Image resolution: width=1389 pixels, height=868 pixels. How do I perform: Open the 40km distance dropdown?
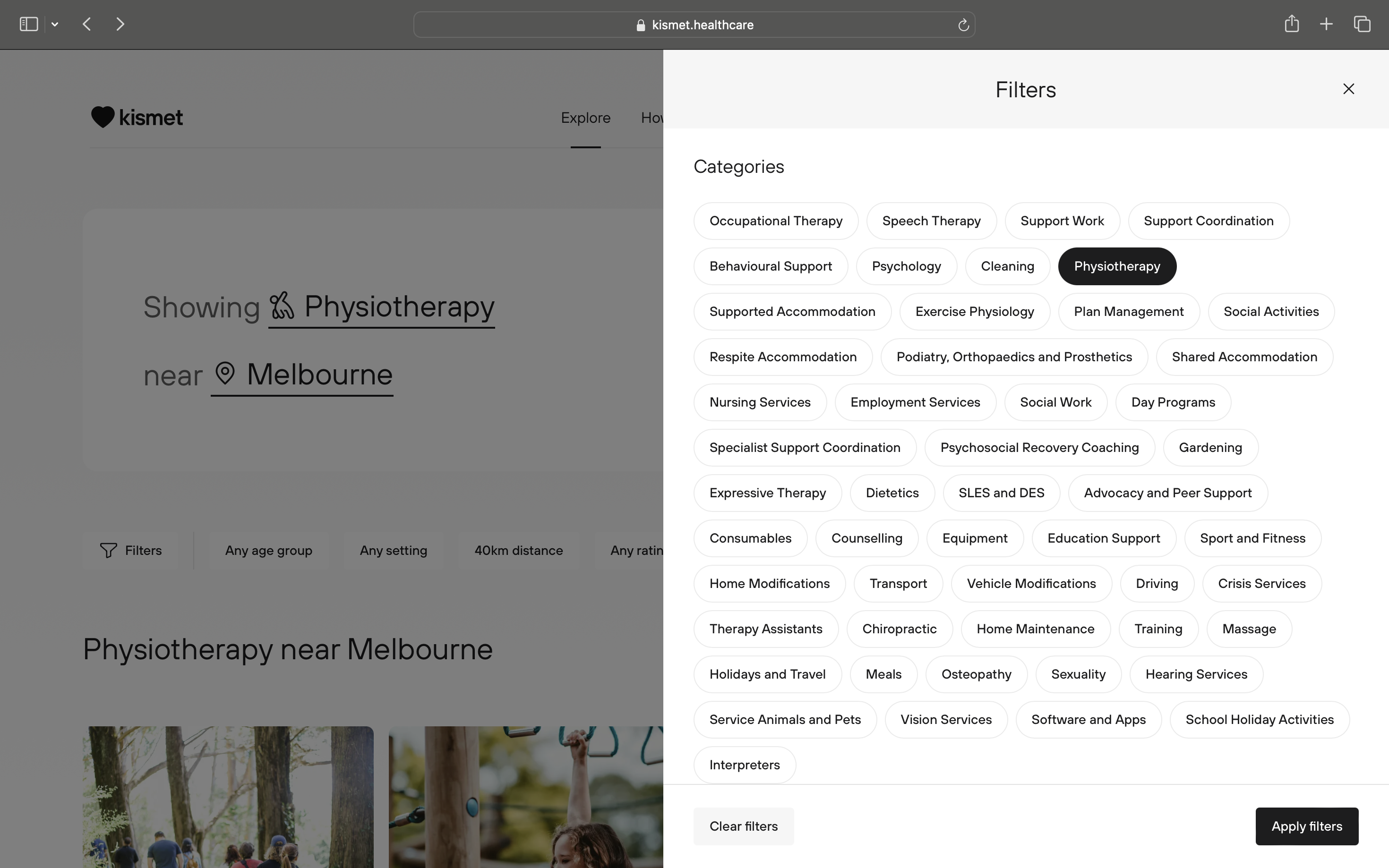point(518,551)
